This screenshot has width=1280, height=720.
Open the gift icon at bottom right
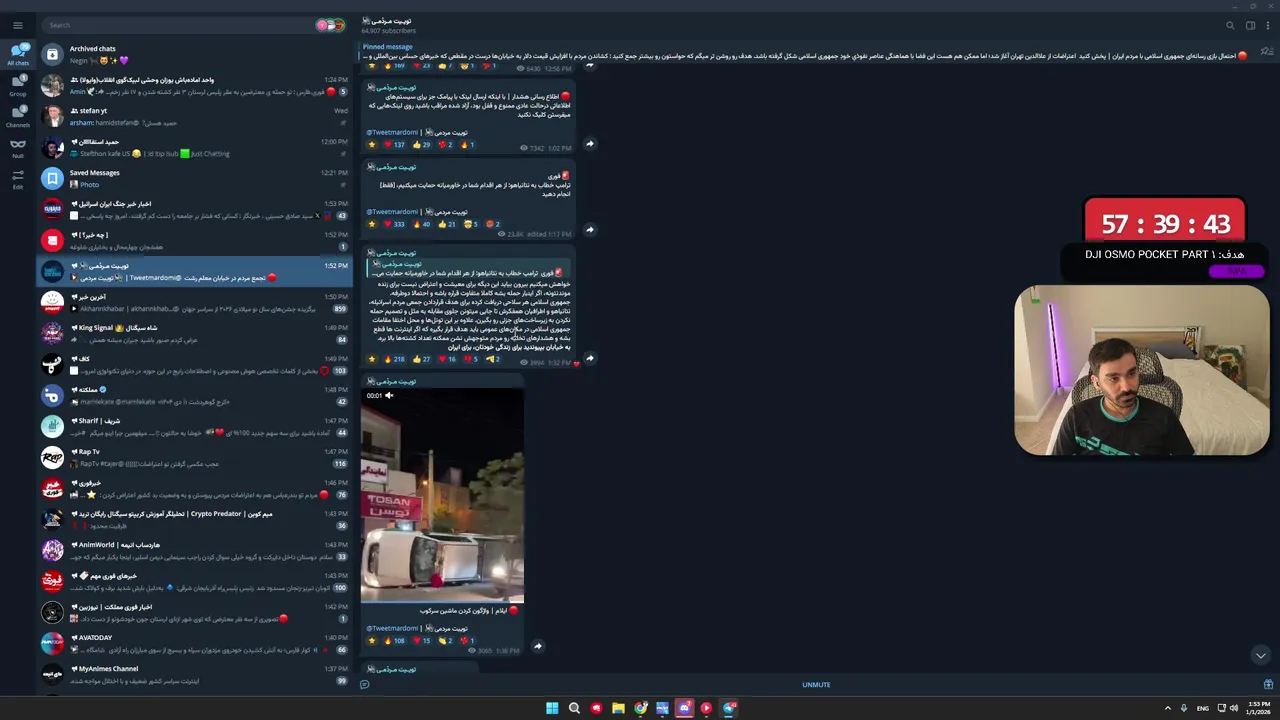tap(1268, 685)
